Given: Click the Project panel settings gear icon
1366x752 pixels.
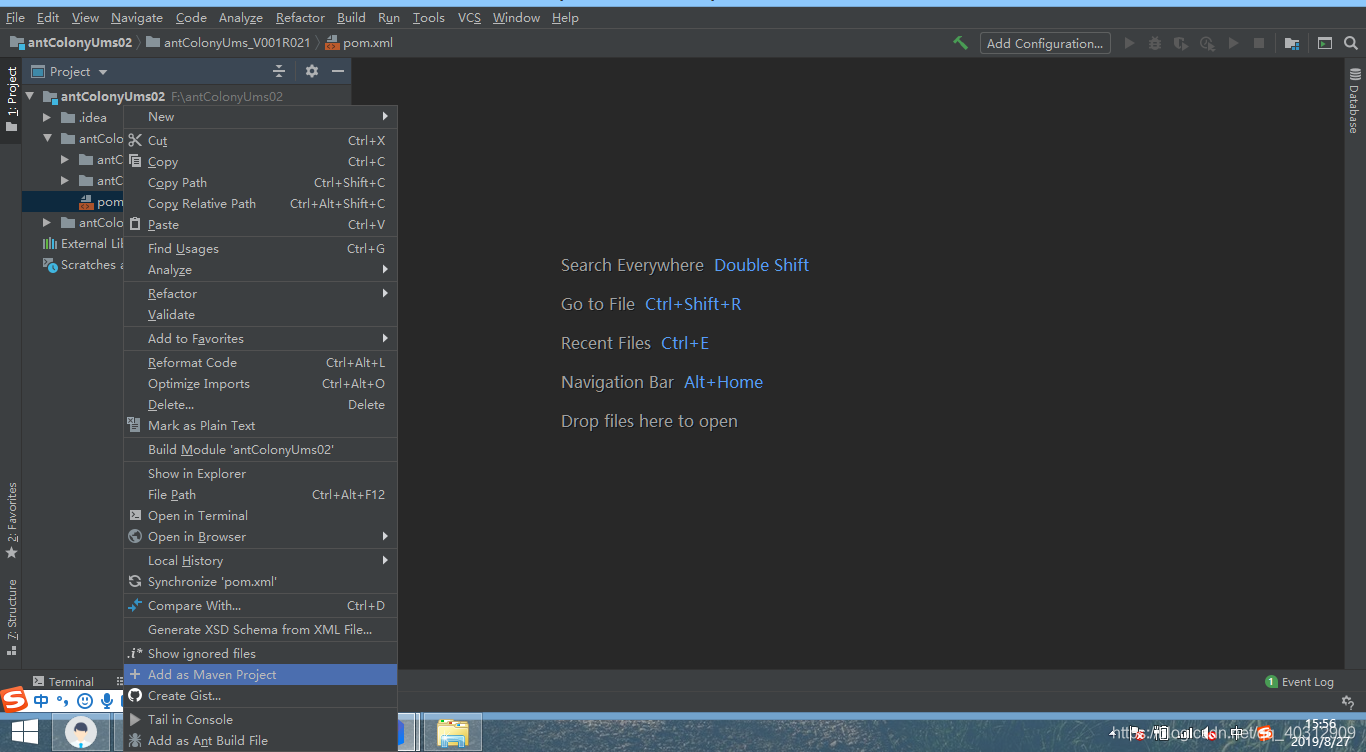Looking at the screenshot, I should [312, 71].
